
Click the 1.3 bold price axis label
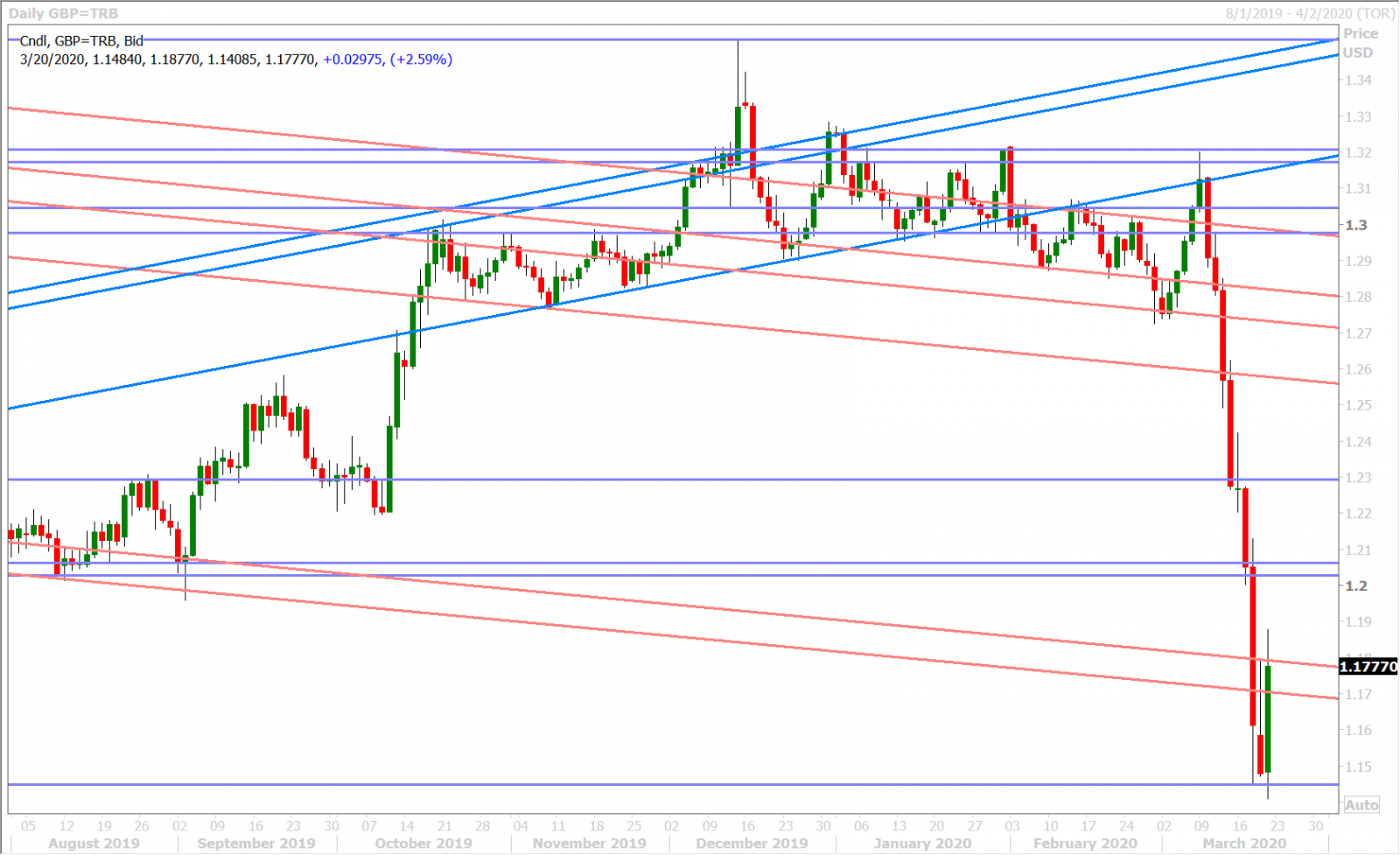(x=1355, y=225)
